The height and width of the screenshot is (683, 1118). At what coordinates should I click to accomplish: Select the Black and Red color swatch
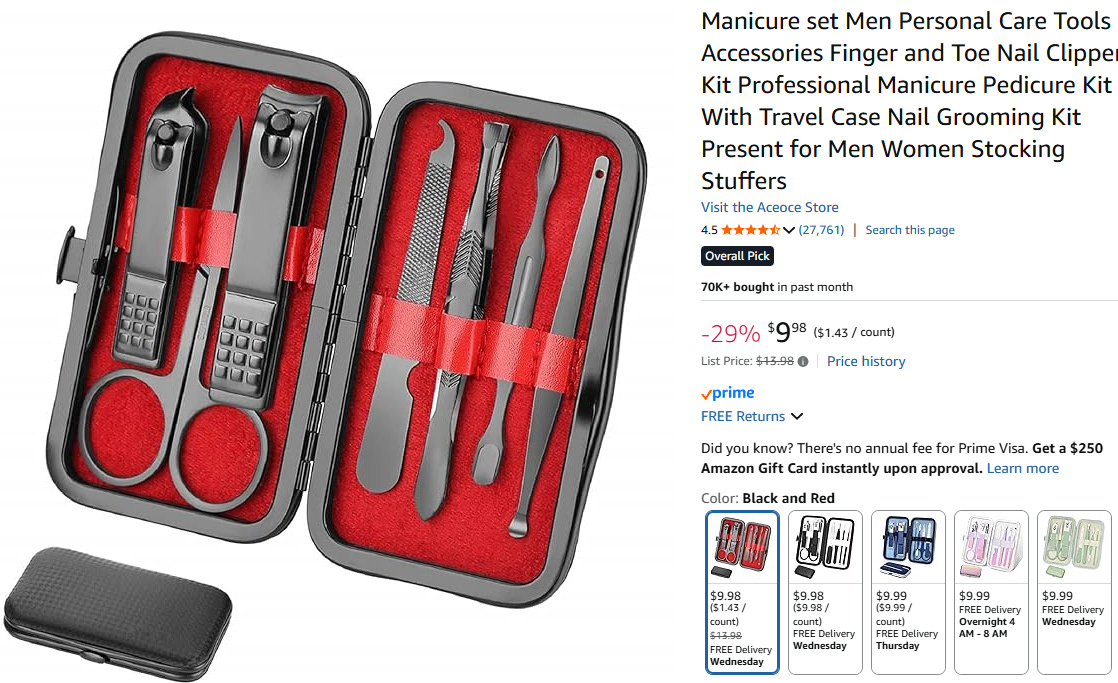click(x=742, y=592)
